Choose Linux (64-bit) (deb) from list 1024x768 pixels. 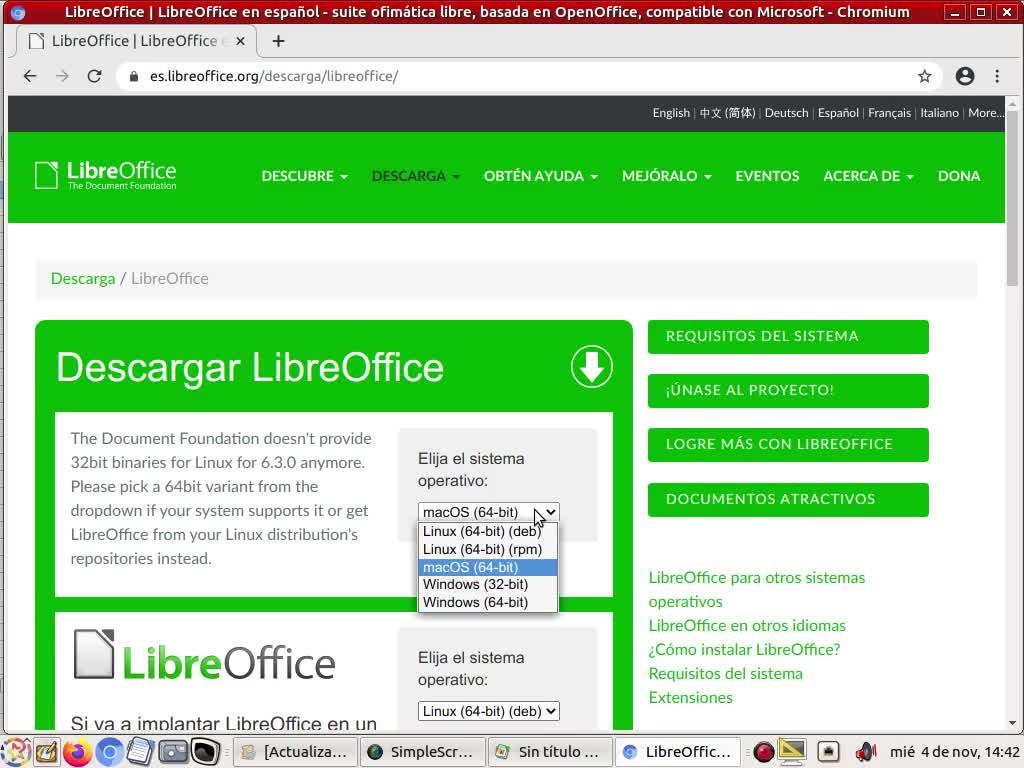pyautogui.click(x=488, y=532)
